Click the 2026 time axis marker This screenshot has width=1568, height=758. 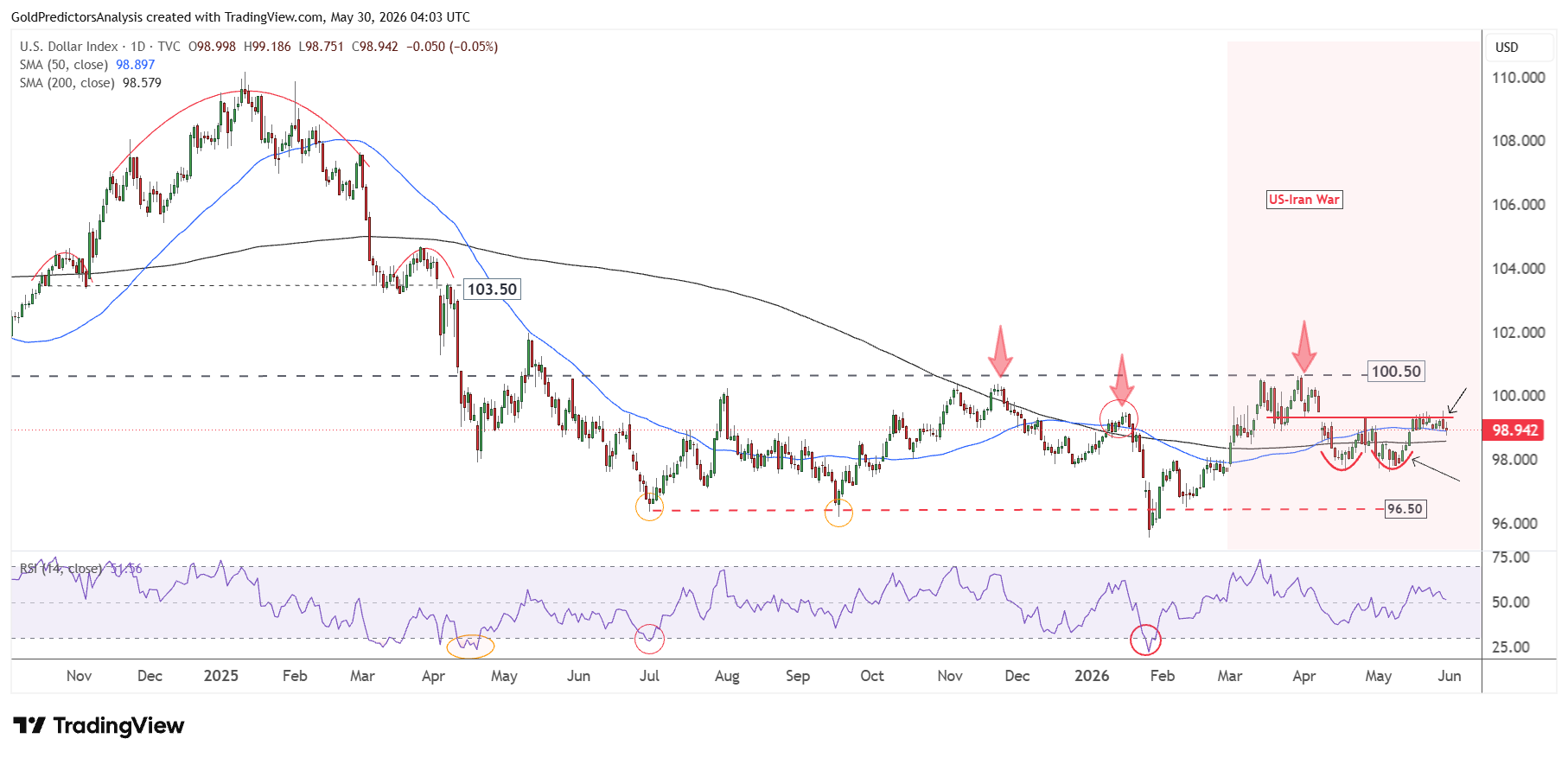[x=1092, y=676]
